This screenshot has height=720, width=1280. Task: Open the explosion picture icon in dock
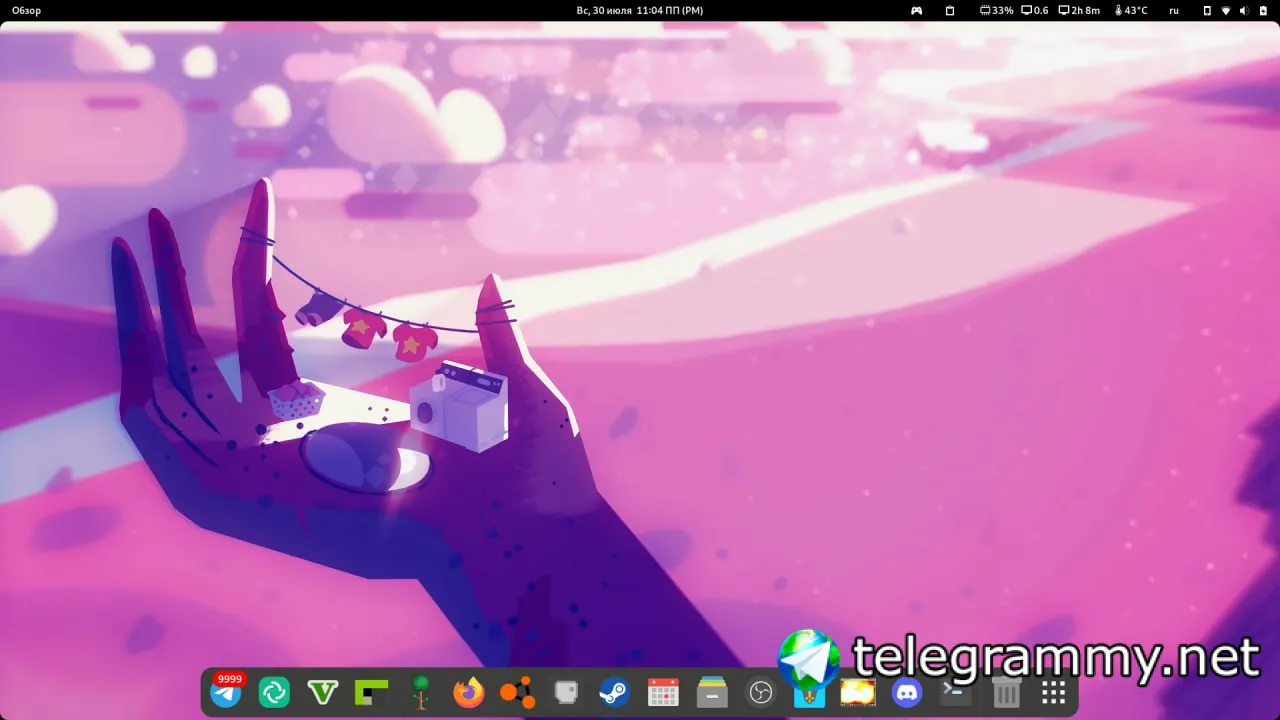point(858,692)
